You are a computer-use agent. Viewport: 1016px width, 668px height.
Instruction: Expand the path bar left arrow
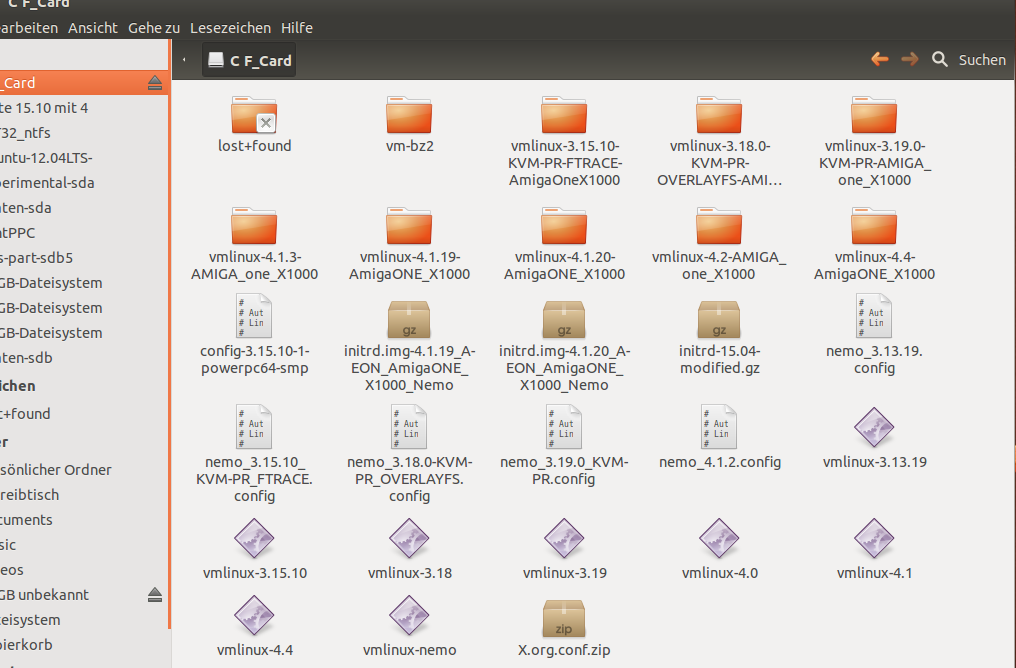pos(185,60)
